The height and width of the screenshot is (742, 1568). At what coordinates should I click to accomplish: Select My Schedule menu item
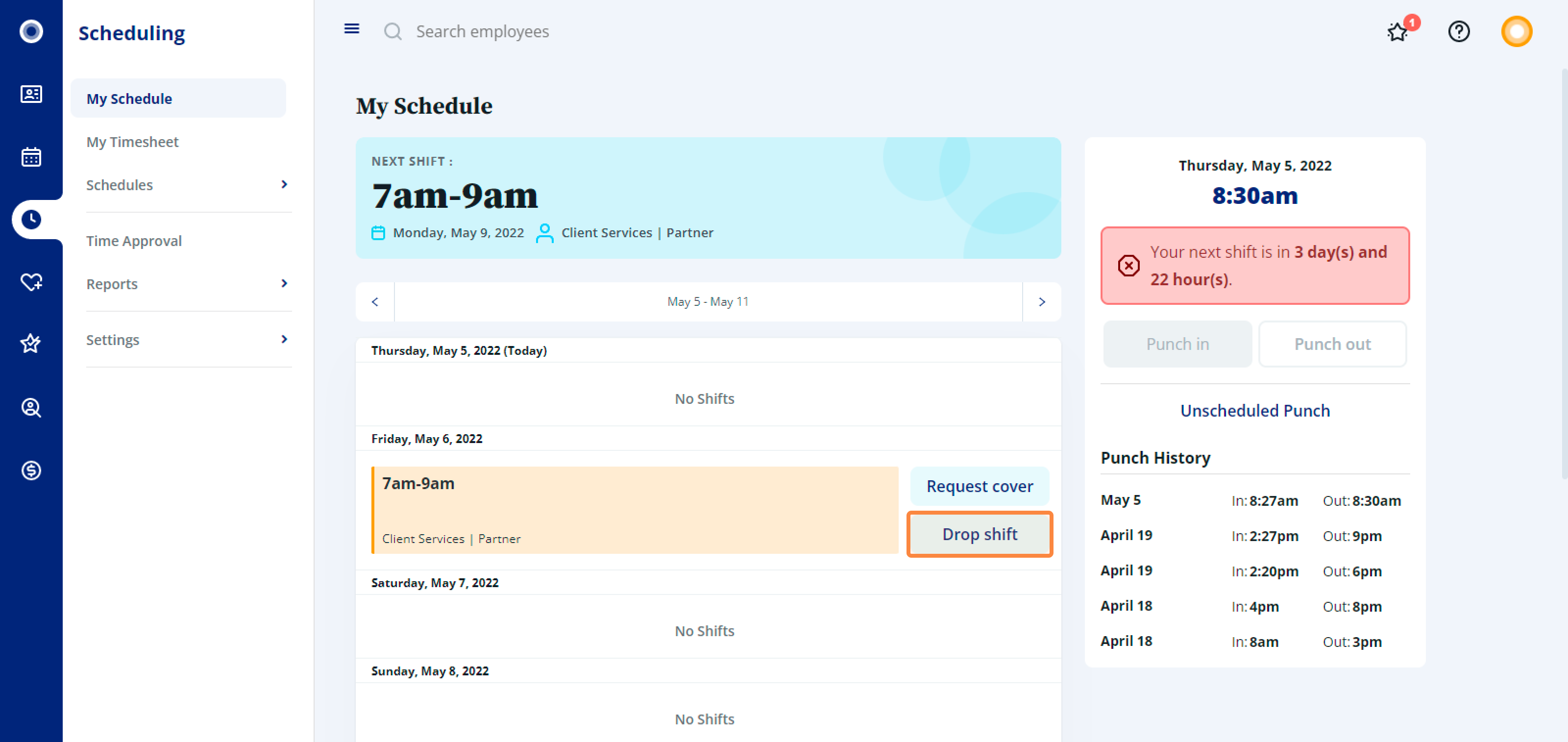click(178, 99)
